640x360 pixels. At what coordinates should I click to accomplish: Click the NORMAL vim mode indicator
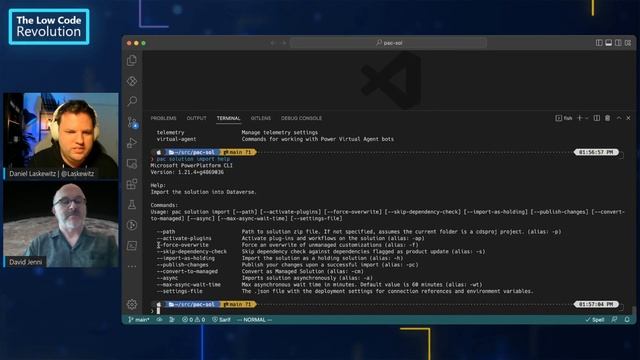[254, 320]
